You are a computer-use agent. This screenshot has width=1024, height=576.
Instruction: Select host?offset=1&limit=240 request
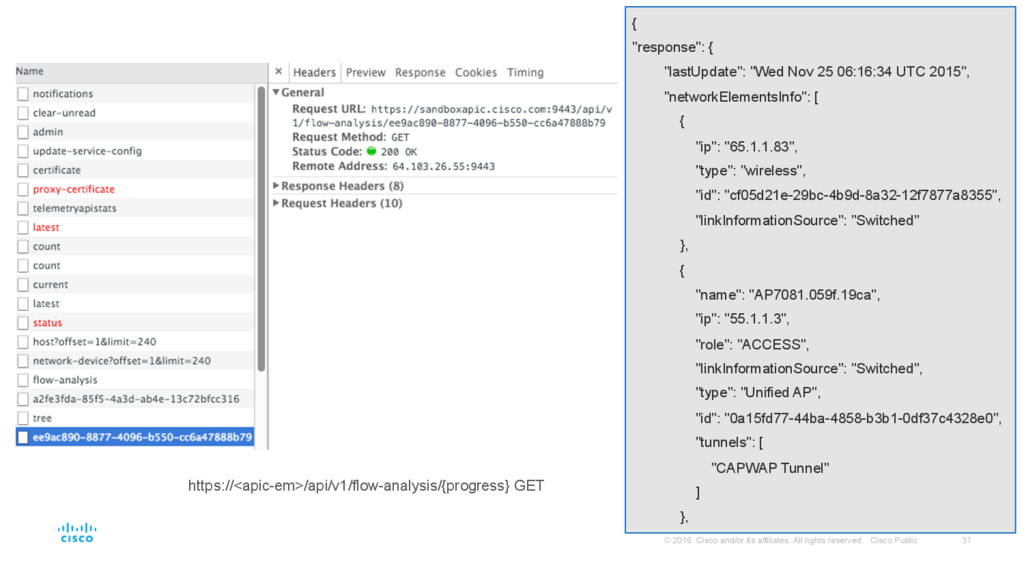pos(135,342)
